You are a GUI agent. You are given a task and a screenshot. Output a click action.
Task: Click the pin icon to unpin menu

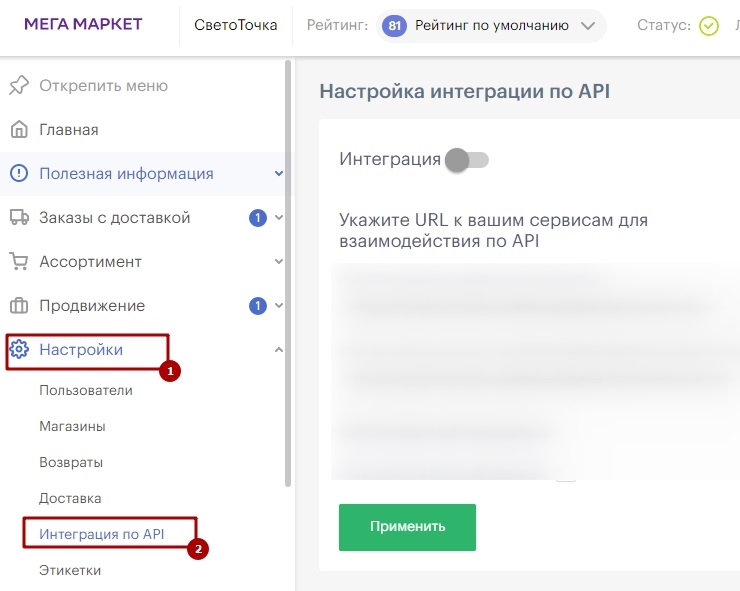pos(19,85)
